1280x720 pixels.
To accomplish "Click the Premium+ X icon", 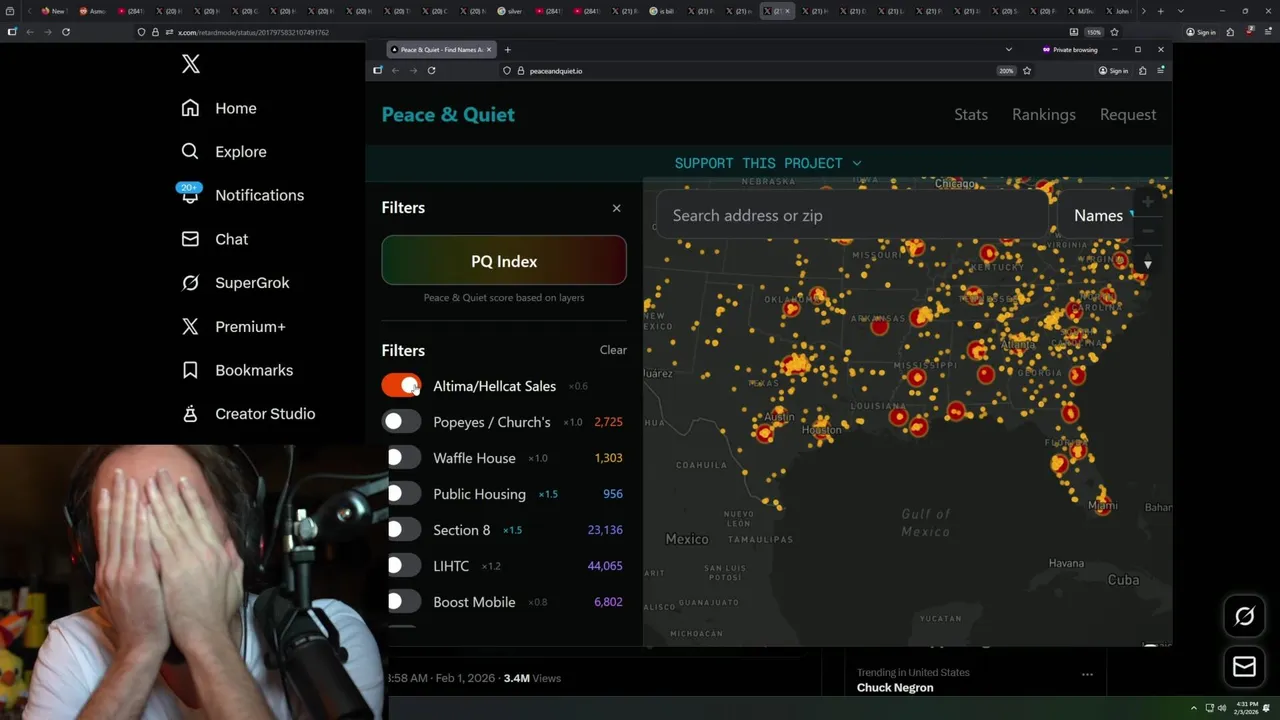I will click(190, 327).
